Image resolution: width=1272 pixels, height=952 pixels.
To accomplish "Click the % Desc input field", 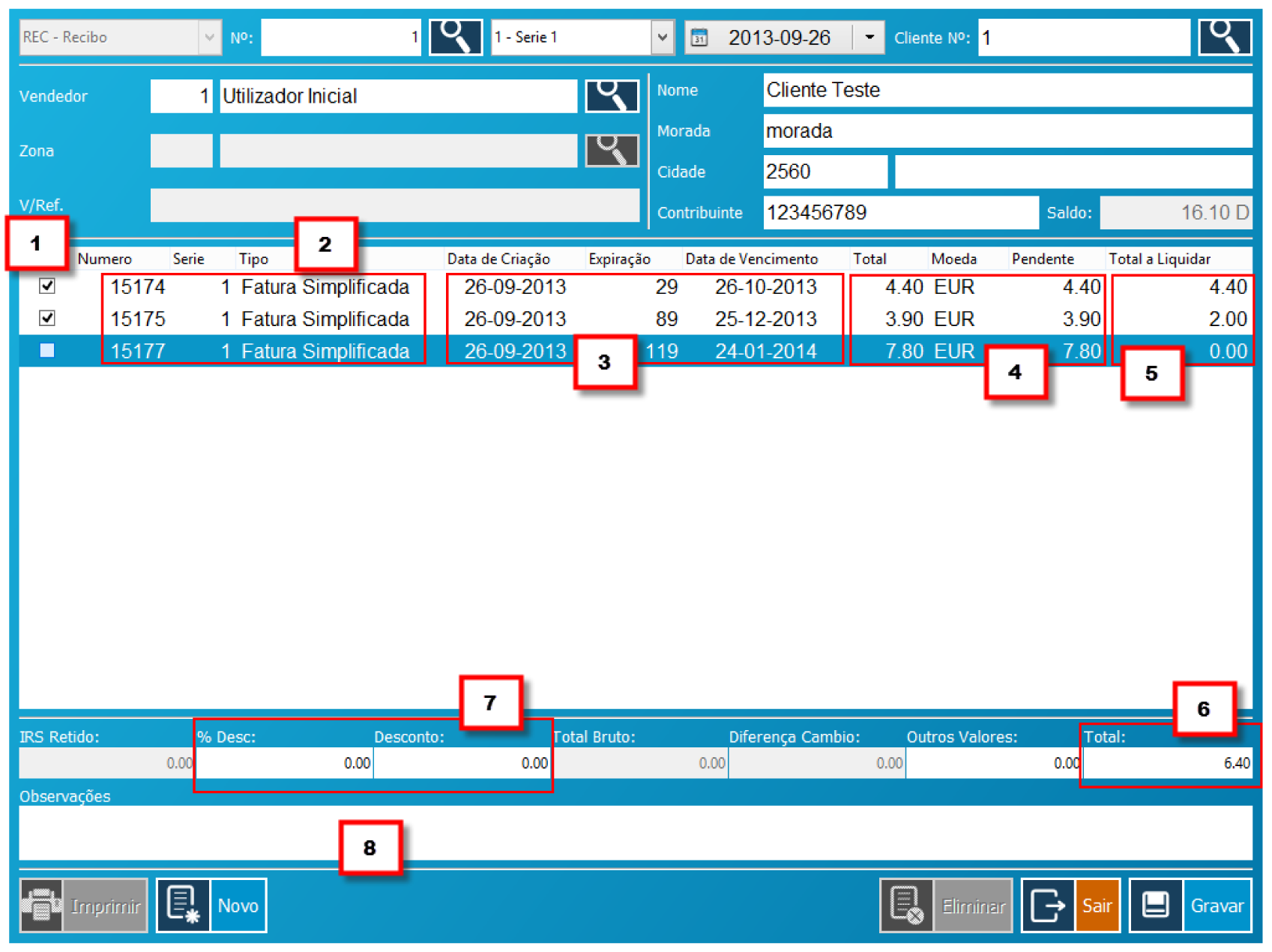I will click(x=284, y=763).
